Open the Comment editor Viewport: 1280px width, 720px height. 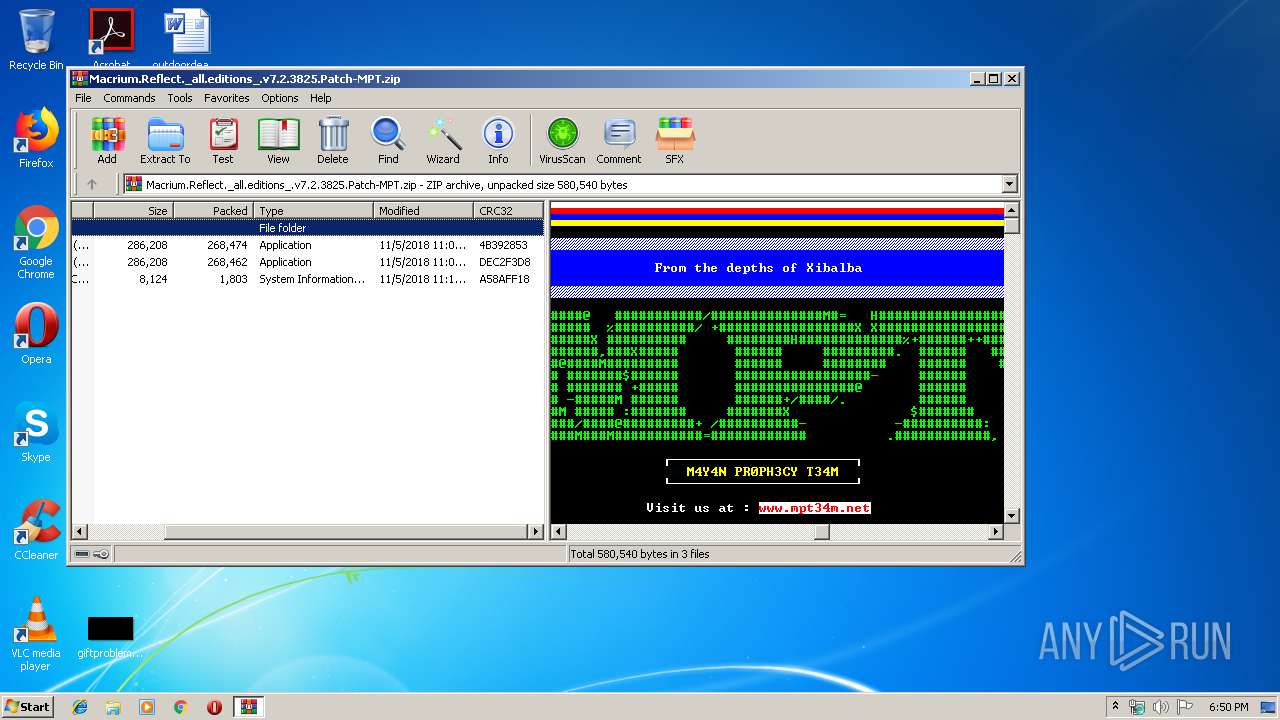tap(619, 140)
